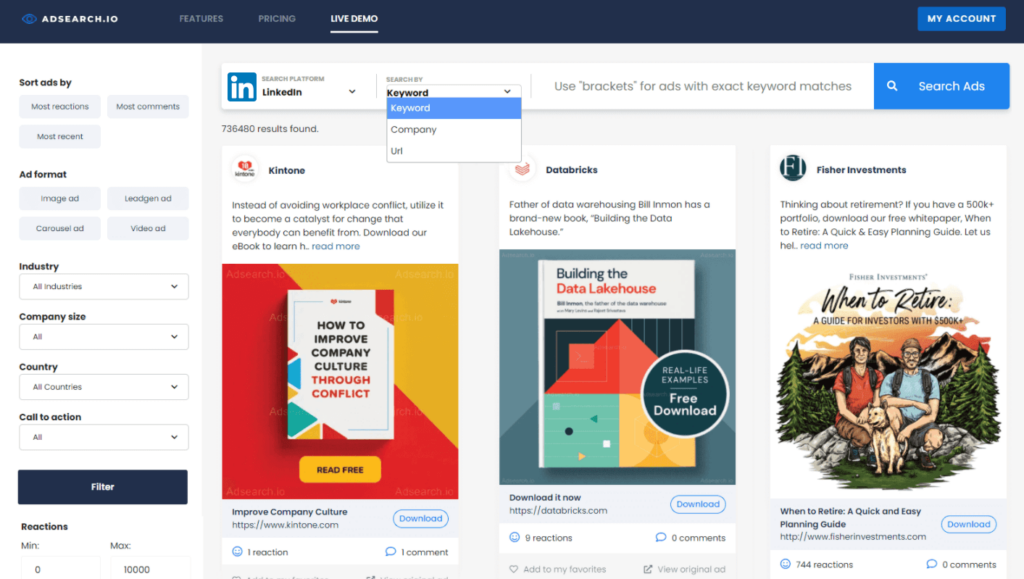Click the Databricks company name
Screen dimensions: 1024x579
pos(571,170)
